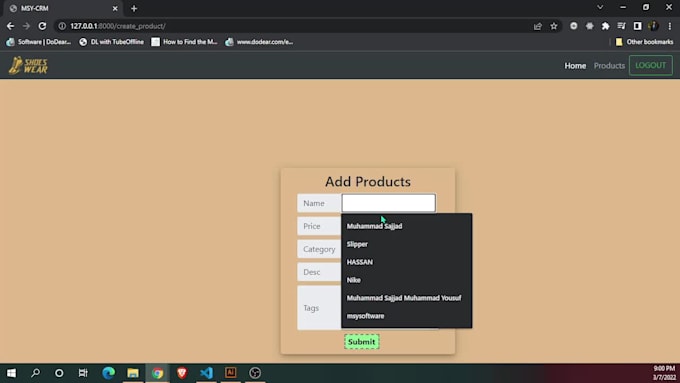Open Products in the navbar
Screen dimensions: 680x383
(x=609, y=65)
